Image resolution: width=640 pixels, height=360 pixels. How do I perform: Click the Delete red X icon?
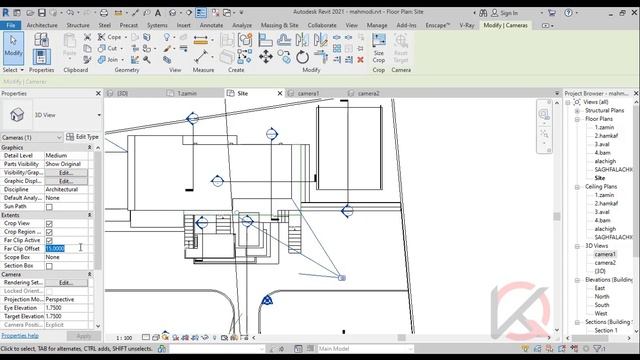tap(360, 60)
